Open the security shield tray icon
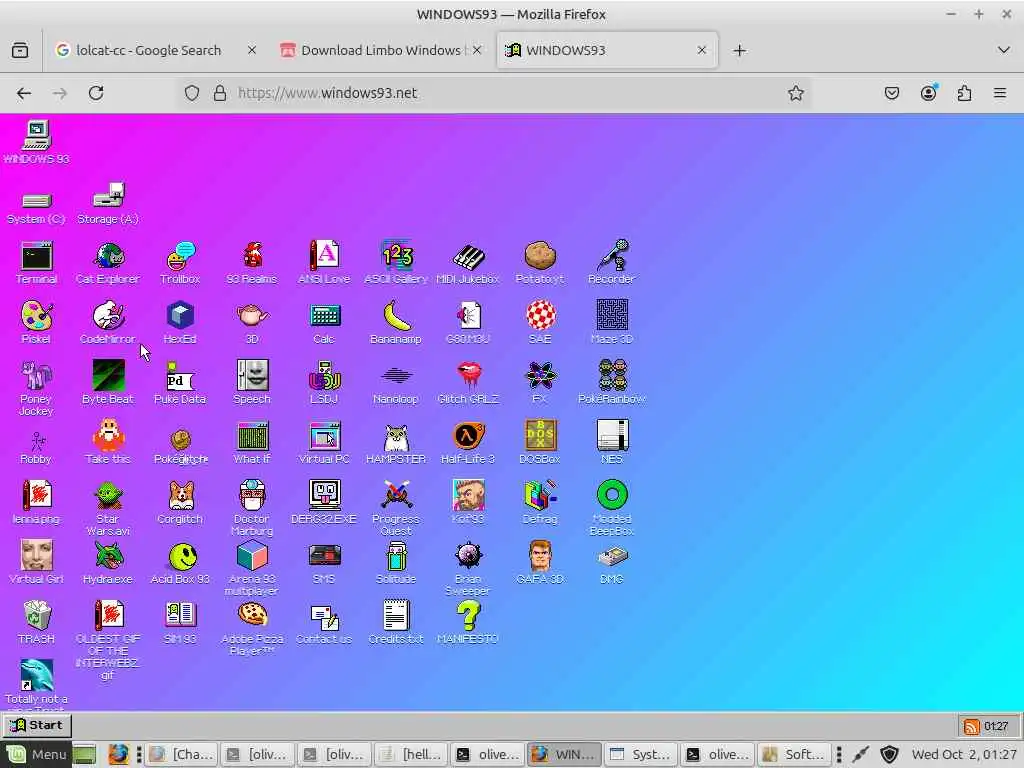 889,754
